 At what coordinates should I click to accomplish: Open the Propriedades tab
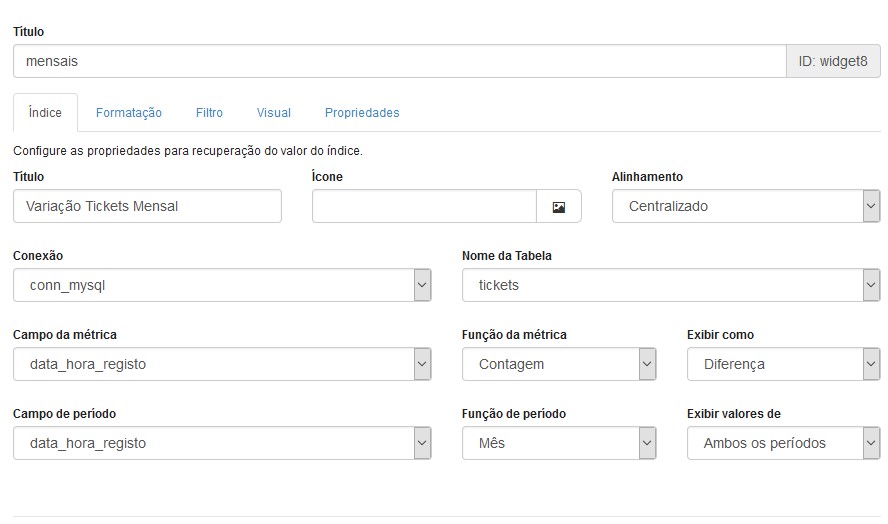click(362, 113)
